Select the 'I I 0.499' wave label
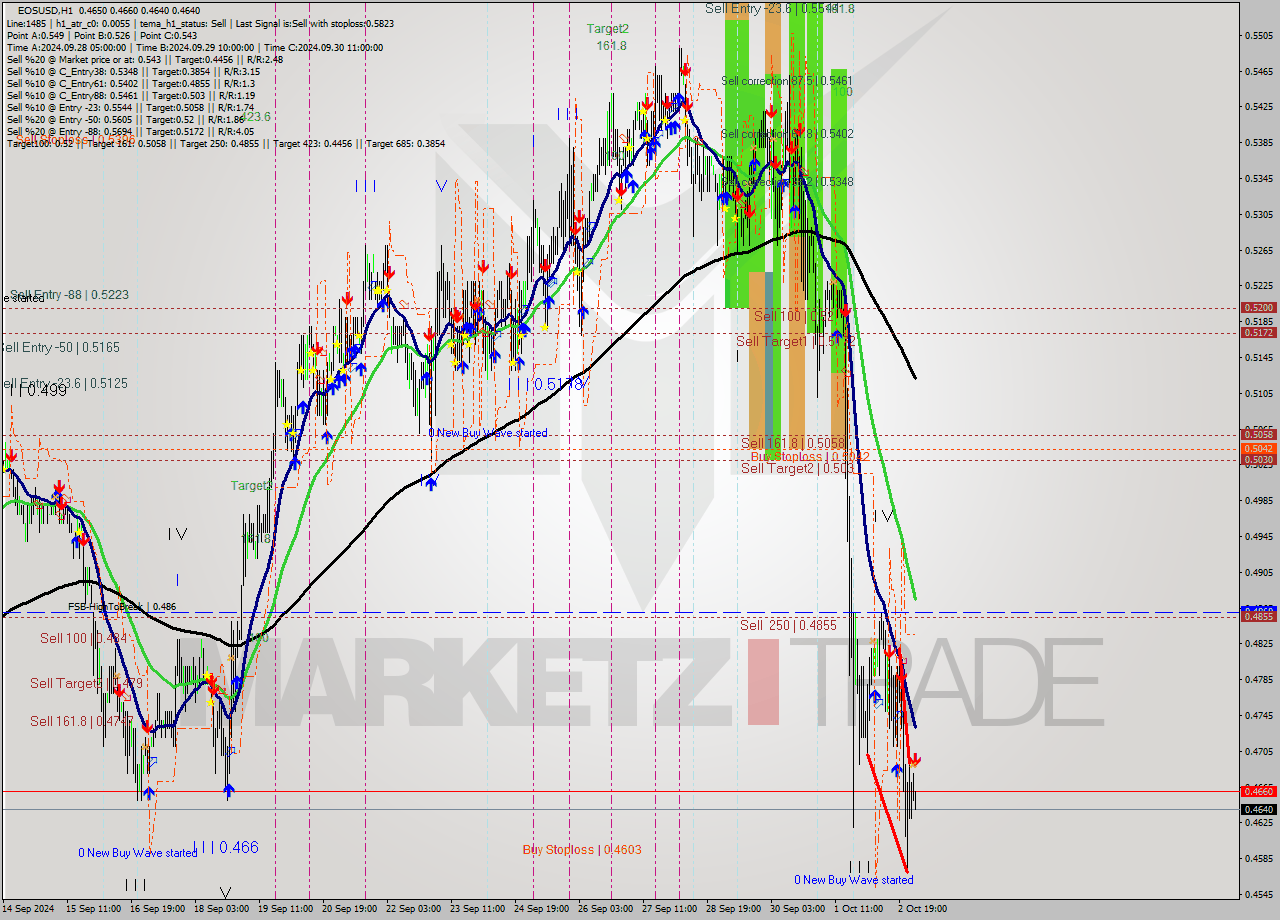The height and width of the screenshot is (920, 1280). pyautogui.click(x=38, y=391)
